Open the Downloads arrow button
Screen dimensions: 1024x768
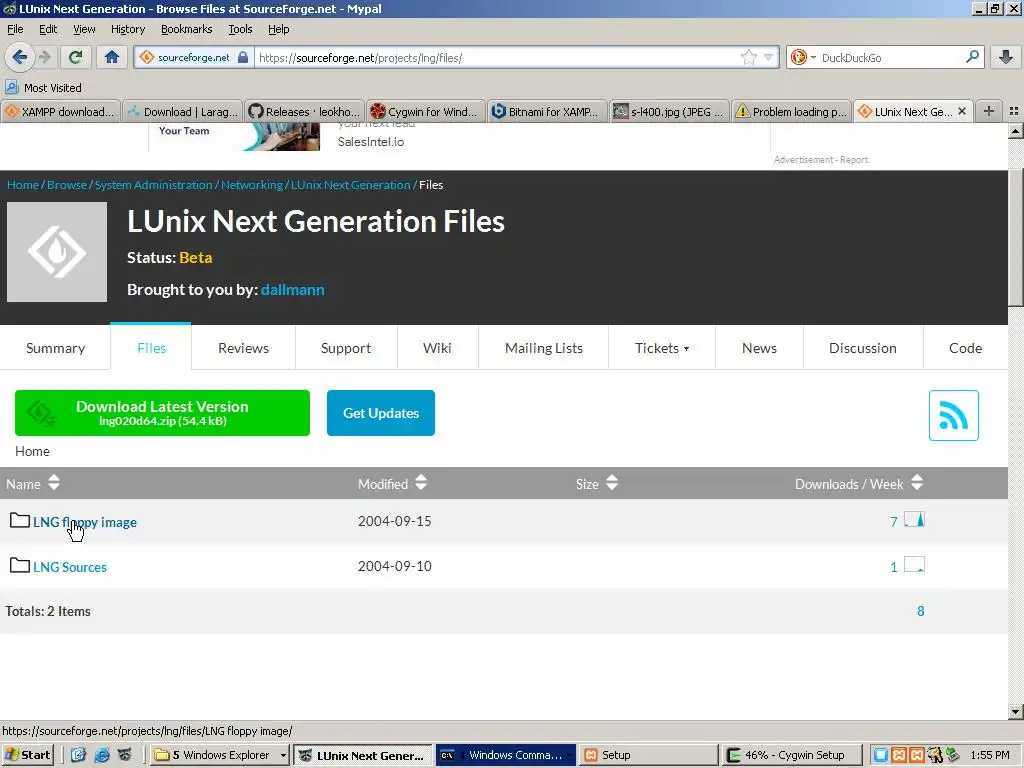point(1006,57)
